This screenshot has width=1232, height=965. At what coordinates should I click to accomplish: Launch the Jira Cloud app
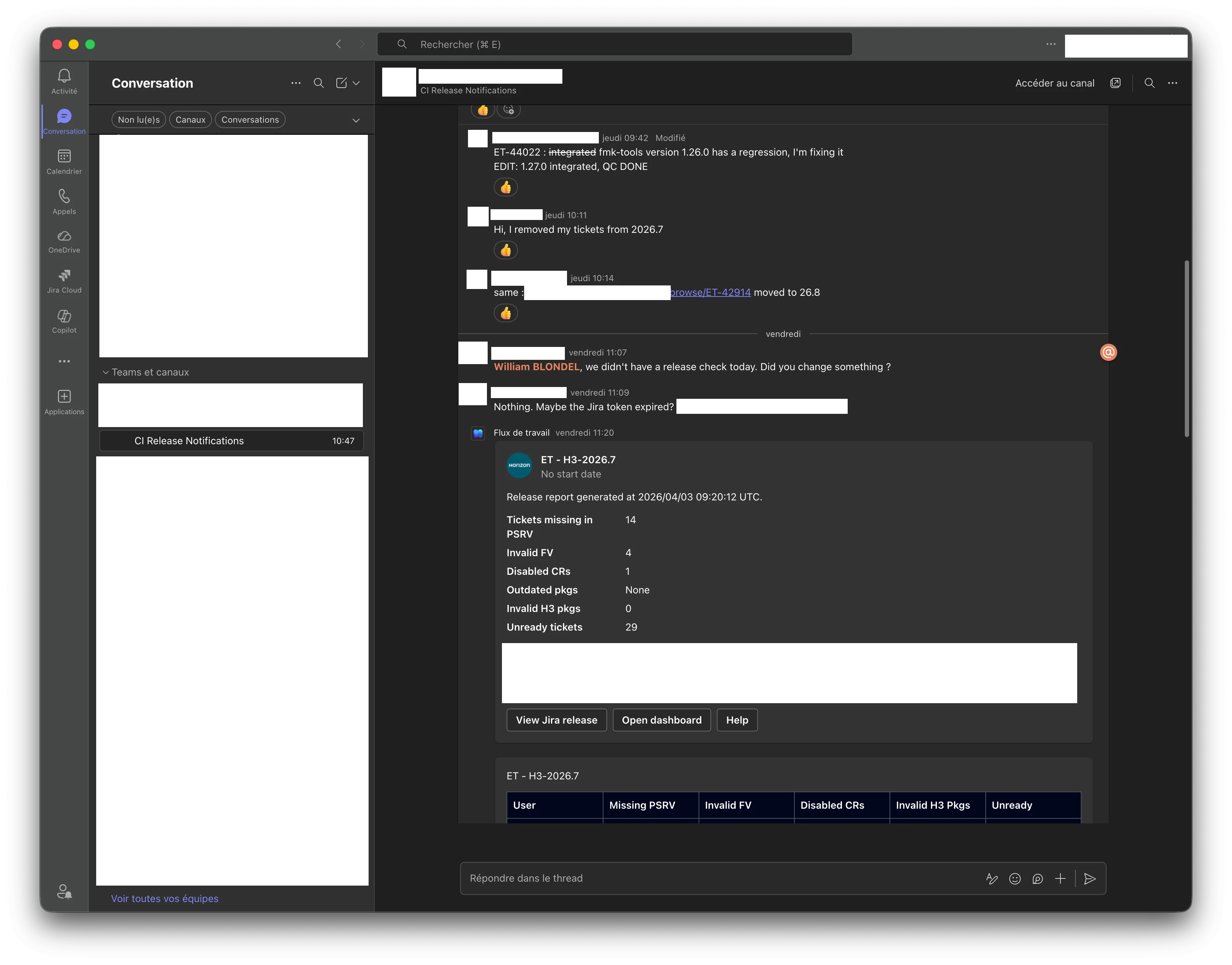[64, 281]
